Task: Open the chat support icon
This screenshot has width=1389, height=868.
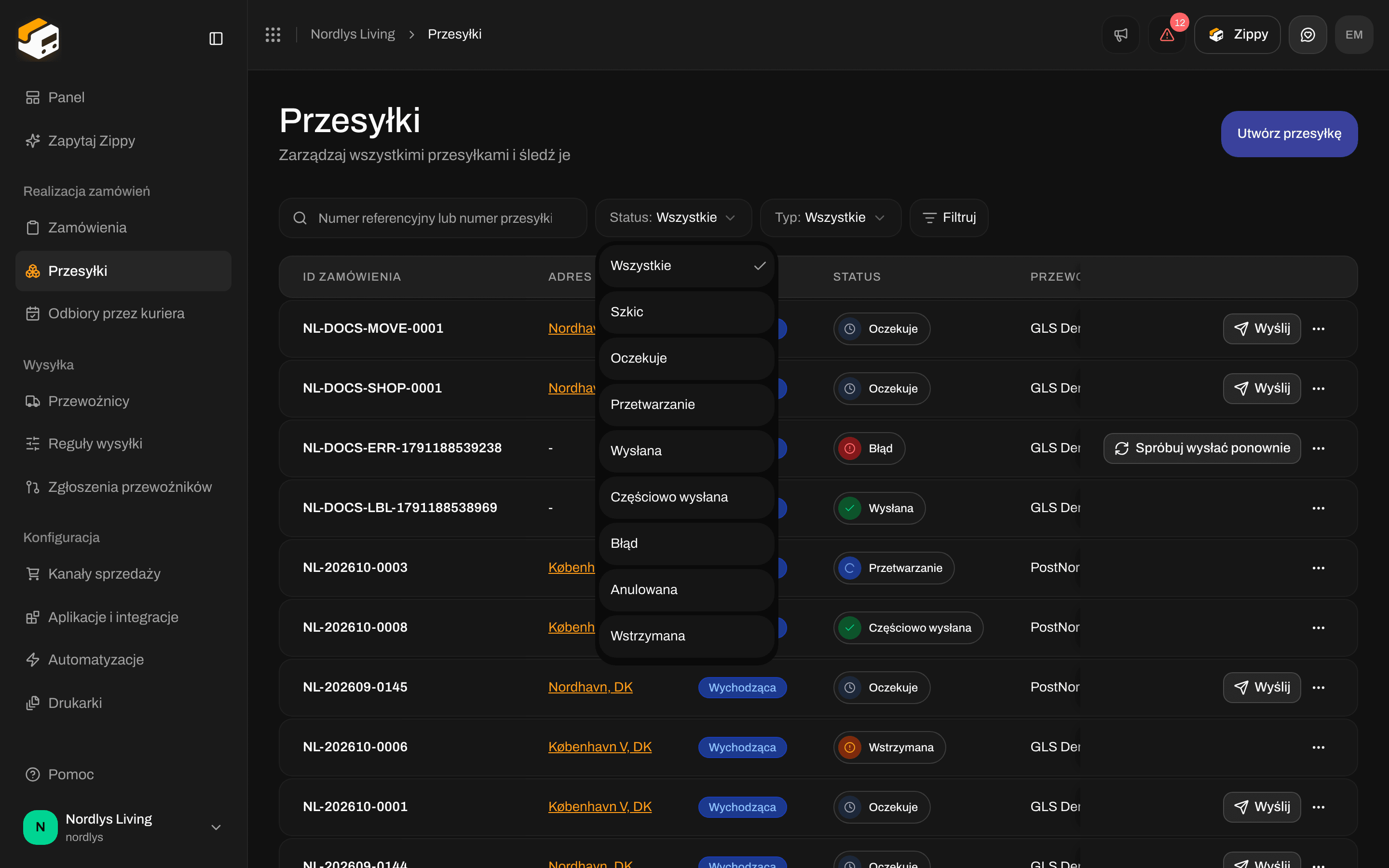Action: 1307,34
